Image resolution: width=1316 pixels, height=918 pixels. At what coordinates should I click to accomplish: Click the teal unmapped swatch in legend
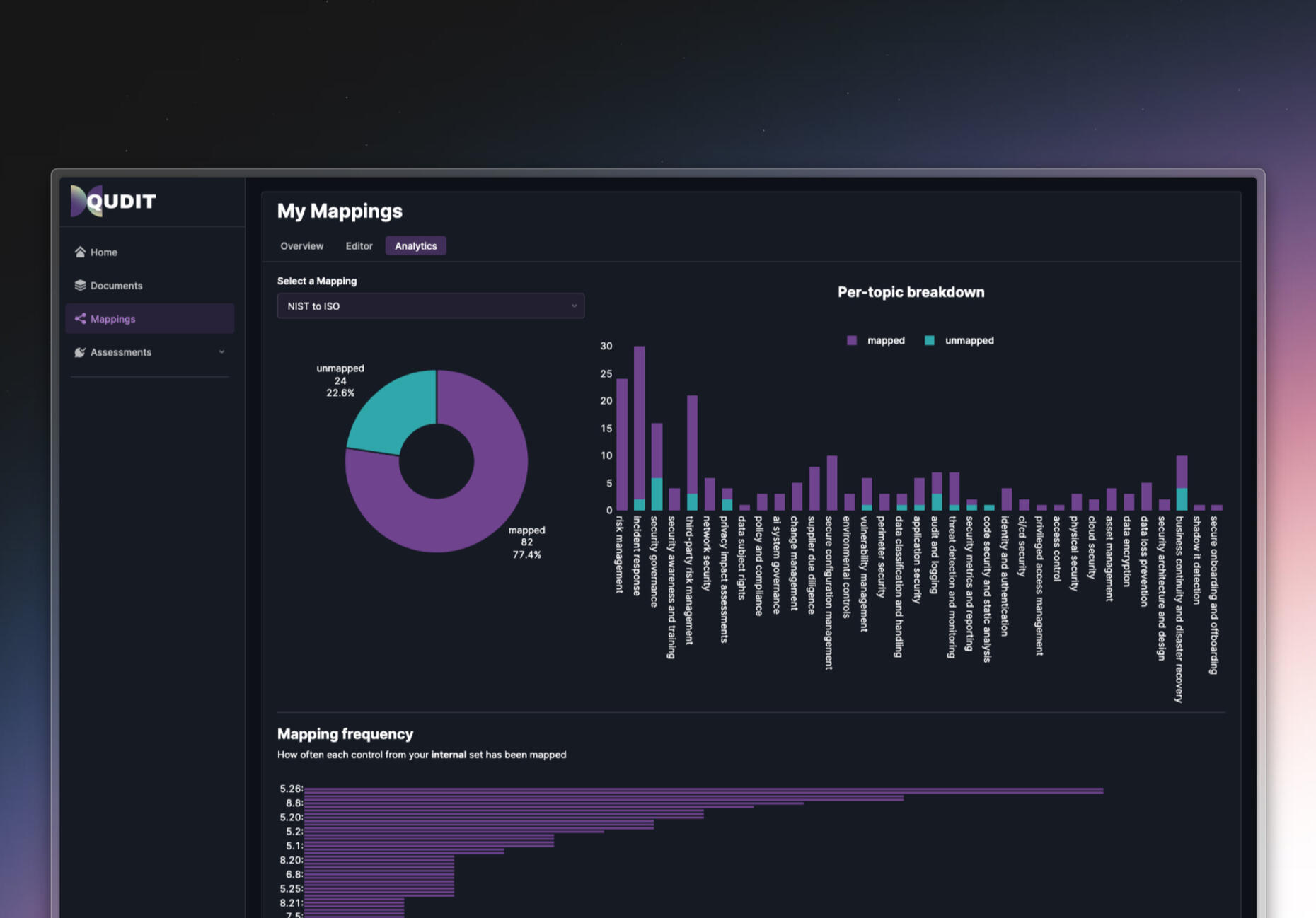click(930, 341)
